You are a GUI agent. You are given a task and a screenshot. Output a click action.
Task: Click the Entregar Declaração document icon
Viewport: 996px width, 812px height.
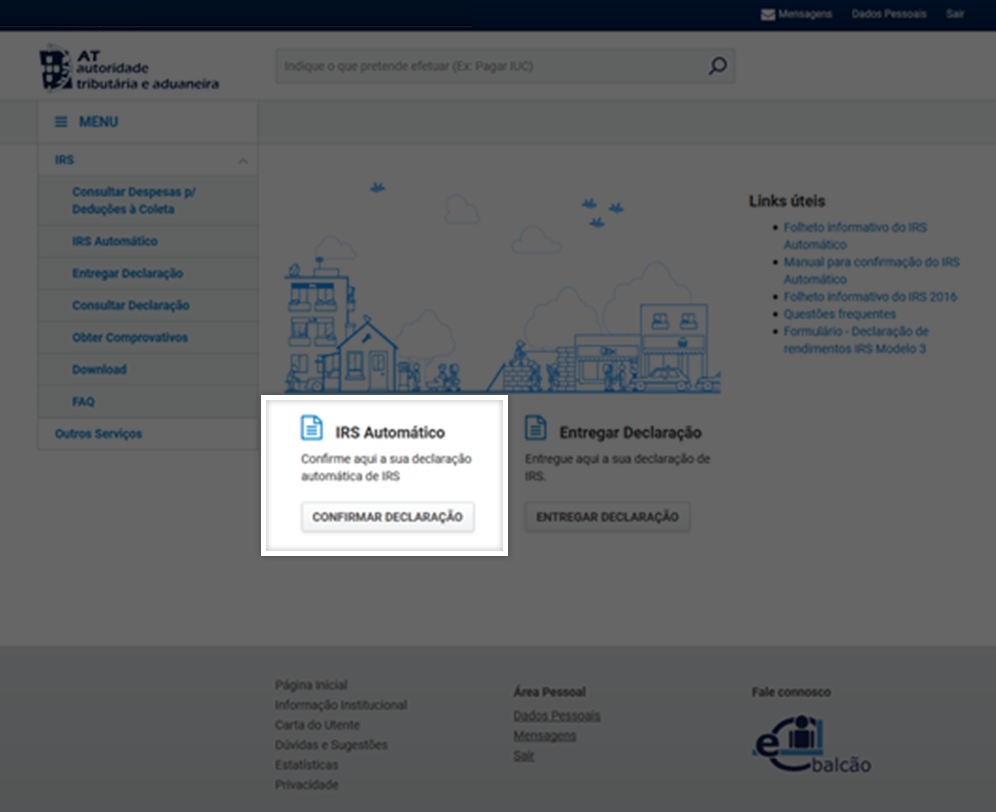[x=536, y=428]
